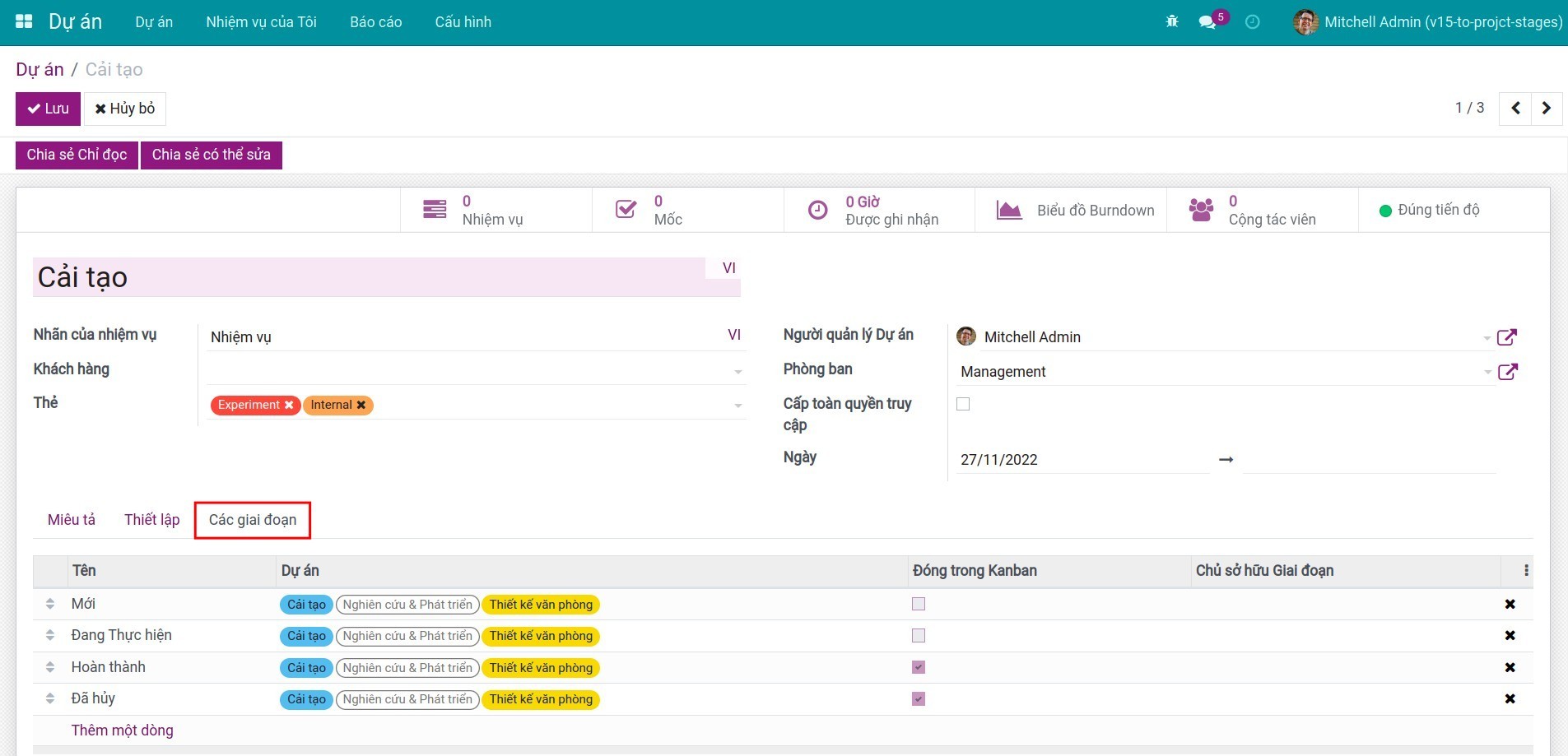Delete the Đã hủy stage row
This screenshot has height=756, width=1568.
pos(1510,699)
